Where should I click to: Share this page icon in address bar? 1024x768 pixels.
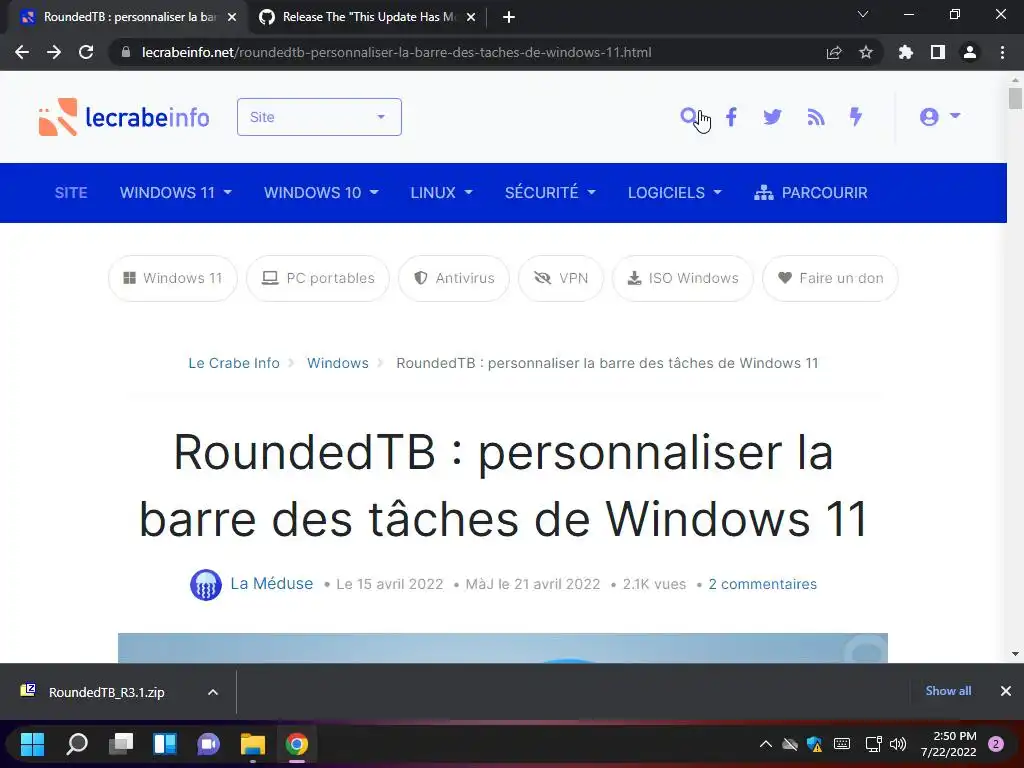pyautogui.click(x=834, y=52)
